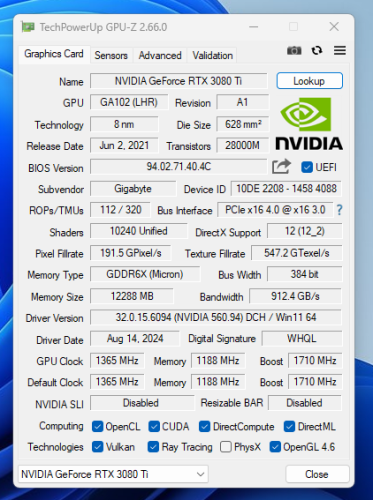Toggle the Vulkan checkbox
This screenshot has width=373, height=500.
97,447
